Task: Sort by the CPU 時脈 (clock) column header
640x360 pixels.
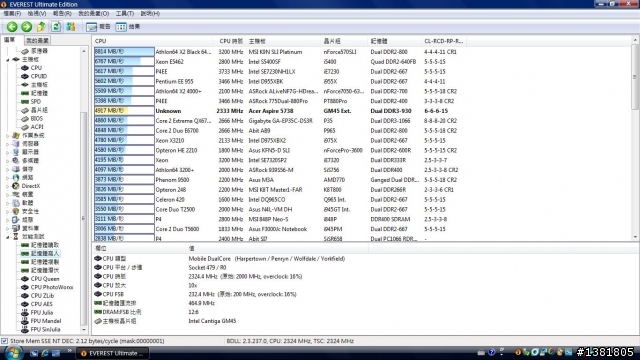Action: [x=231, y=41]
